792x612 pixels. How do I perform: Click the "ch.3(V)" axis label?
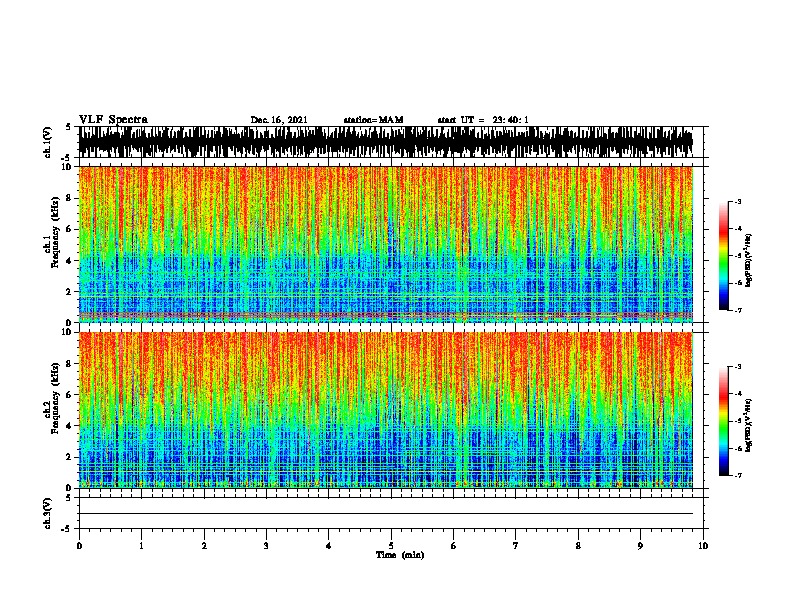click(48, 513)
